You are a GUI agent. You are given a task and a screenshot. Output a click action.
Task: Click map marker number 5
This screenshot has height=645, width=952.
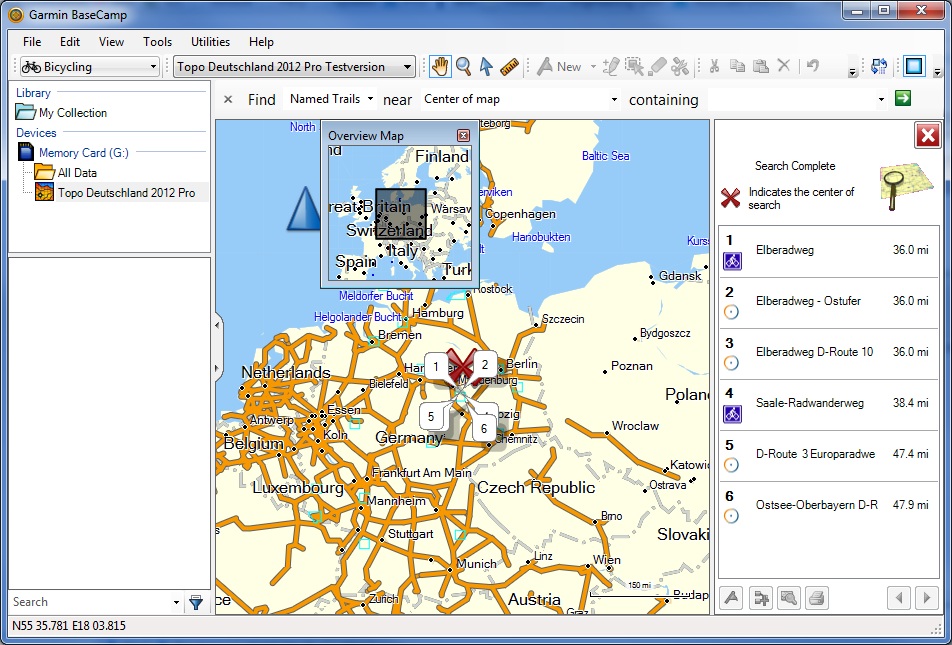tap(431, 417)
